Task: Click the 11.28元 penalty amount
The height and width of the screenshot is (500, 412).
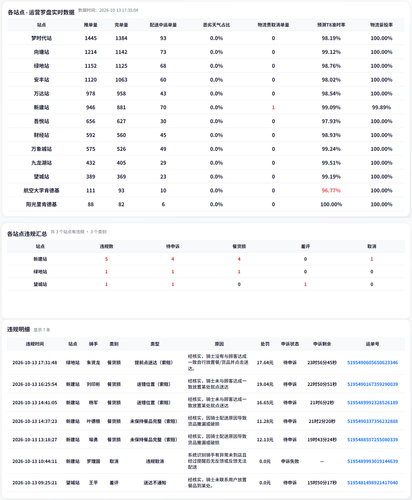Action: click(x=265, y=421)
